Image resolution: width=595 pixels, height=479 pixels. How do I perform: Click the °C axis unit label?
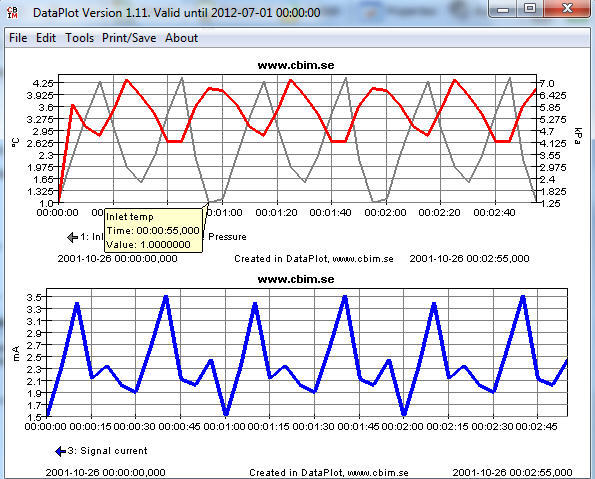coord(15,143)
